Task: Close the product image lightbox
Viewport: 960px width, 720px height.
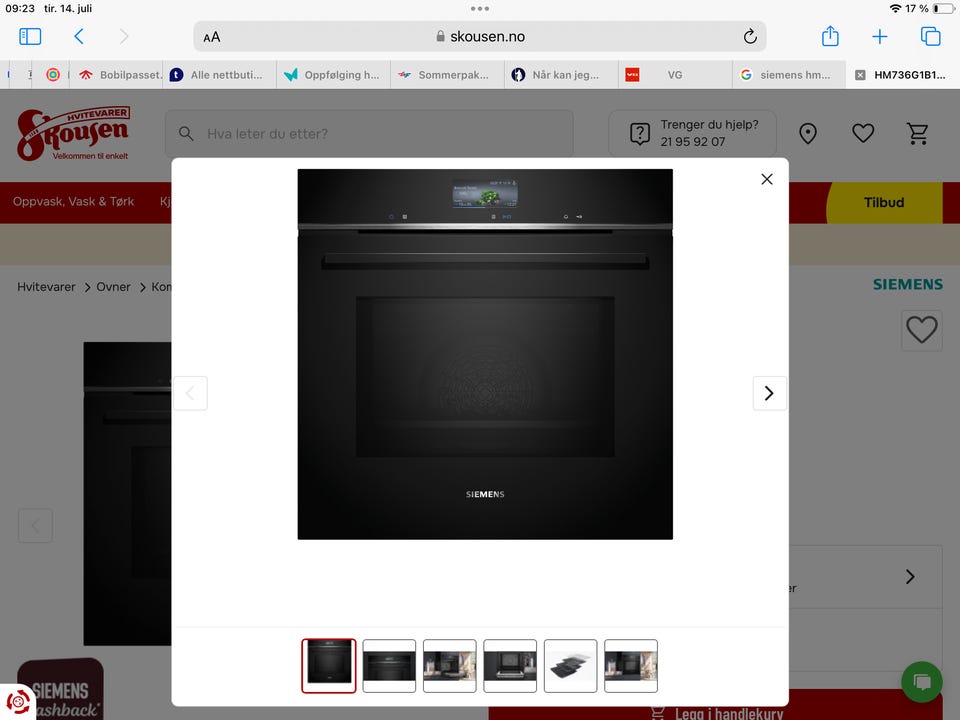Action: [767, 179]
